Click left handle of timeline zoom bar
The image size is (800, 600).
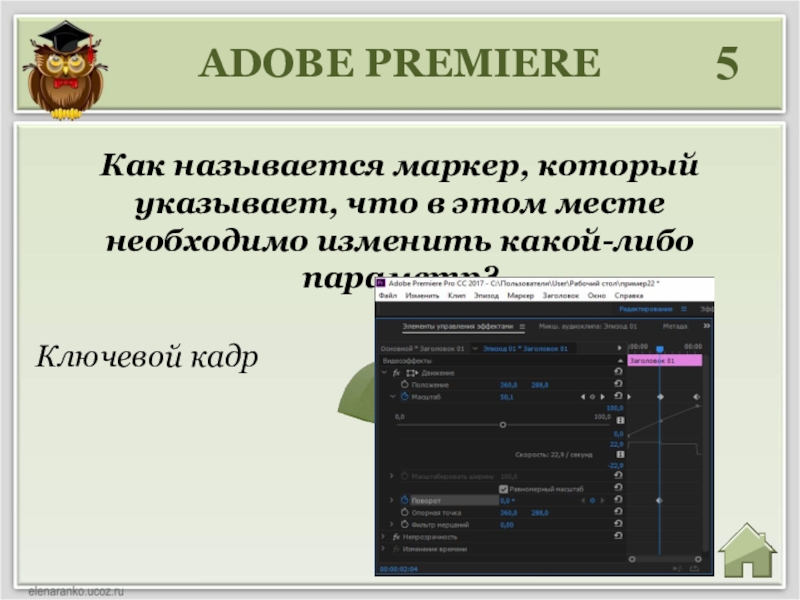click(632, 559)
